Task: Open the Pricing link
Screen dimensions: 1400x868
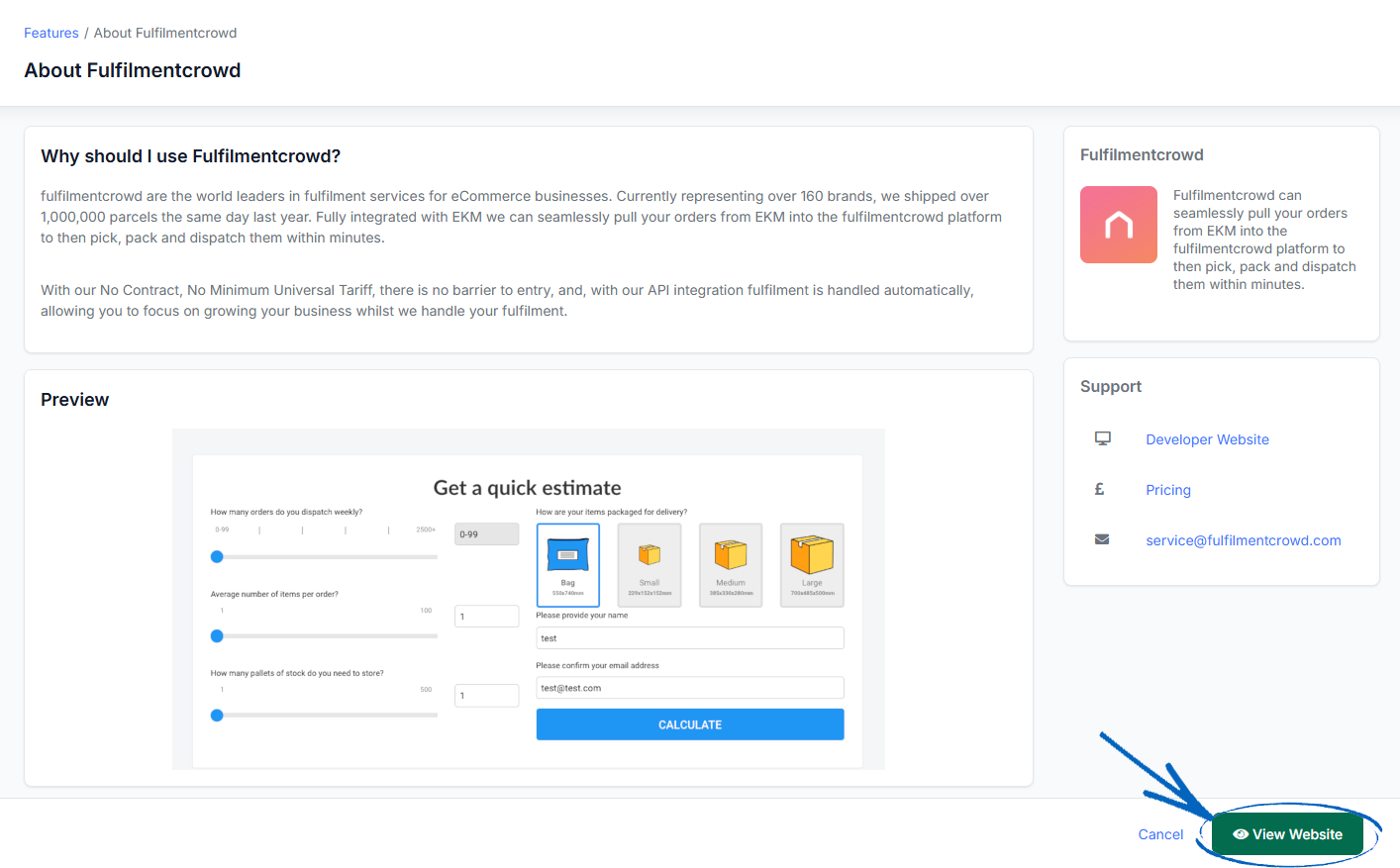Action: (x=1168, y=490)
